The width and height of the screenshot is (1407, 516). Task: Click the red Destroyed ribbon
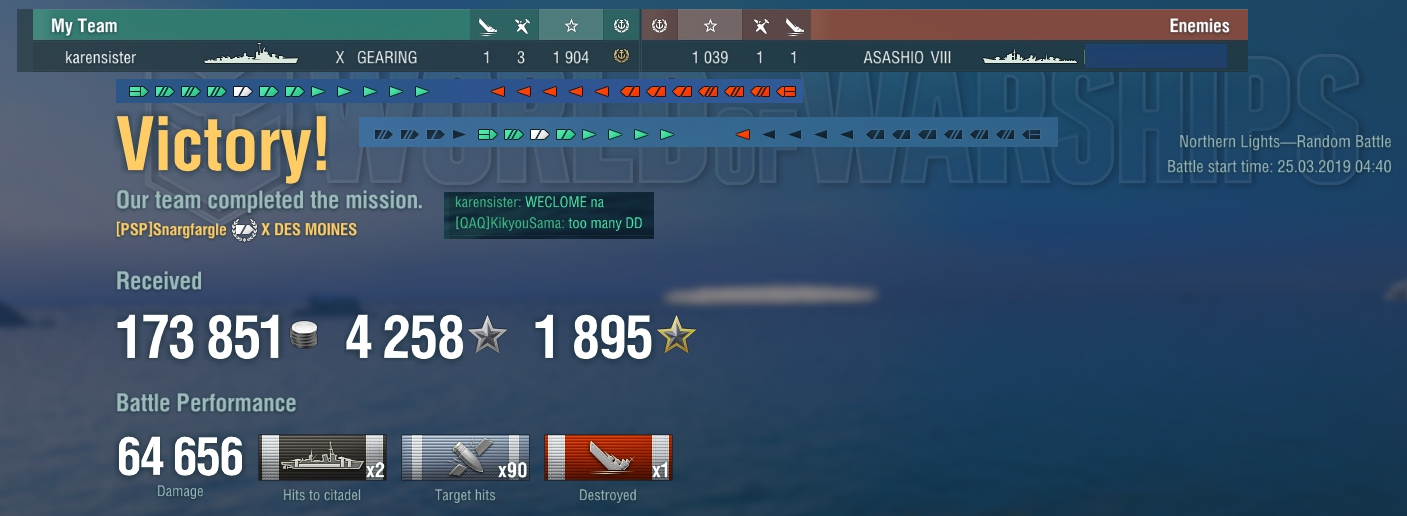tap(608, 458)
